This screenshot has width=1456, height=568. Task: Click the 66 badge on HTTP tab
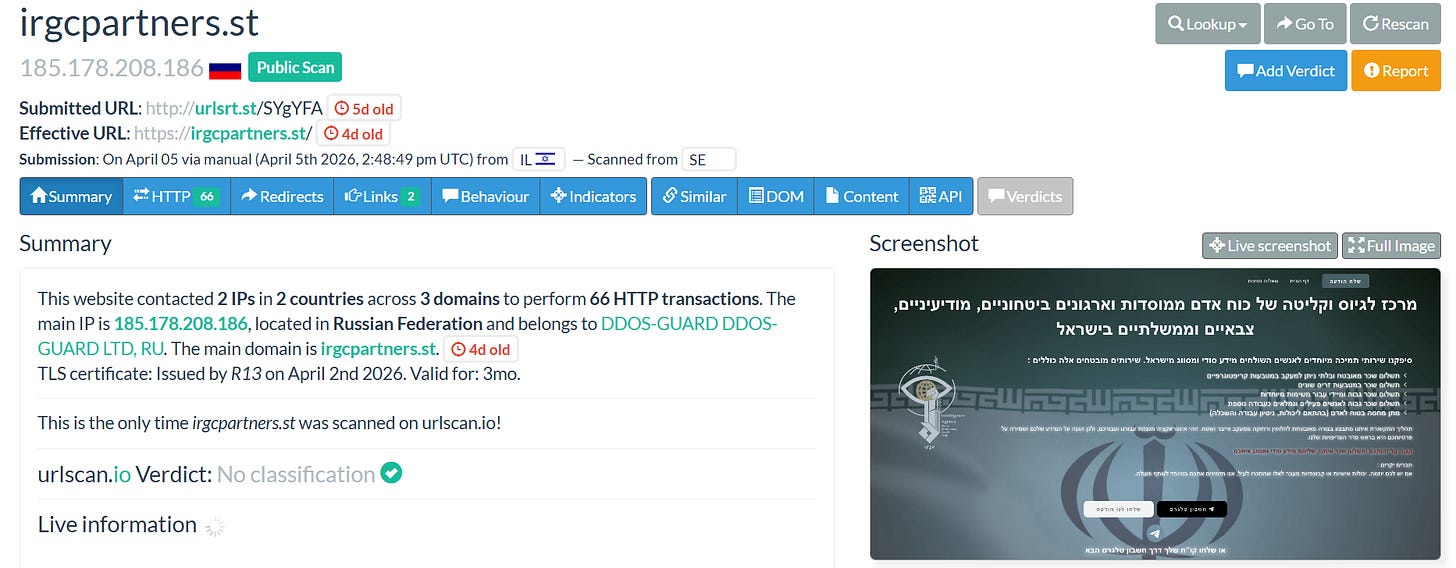coord(207,196)
